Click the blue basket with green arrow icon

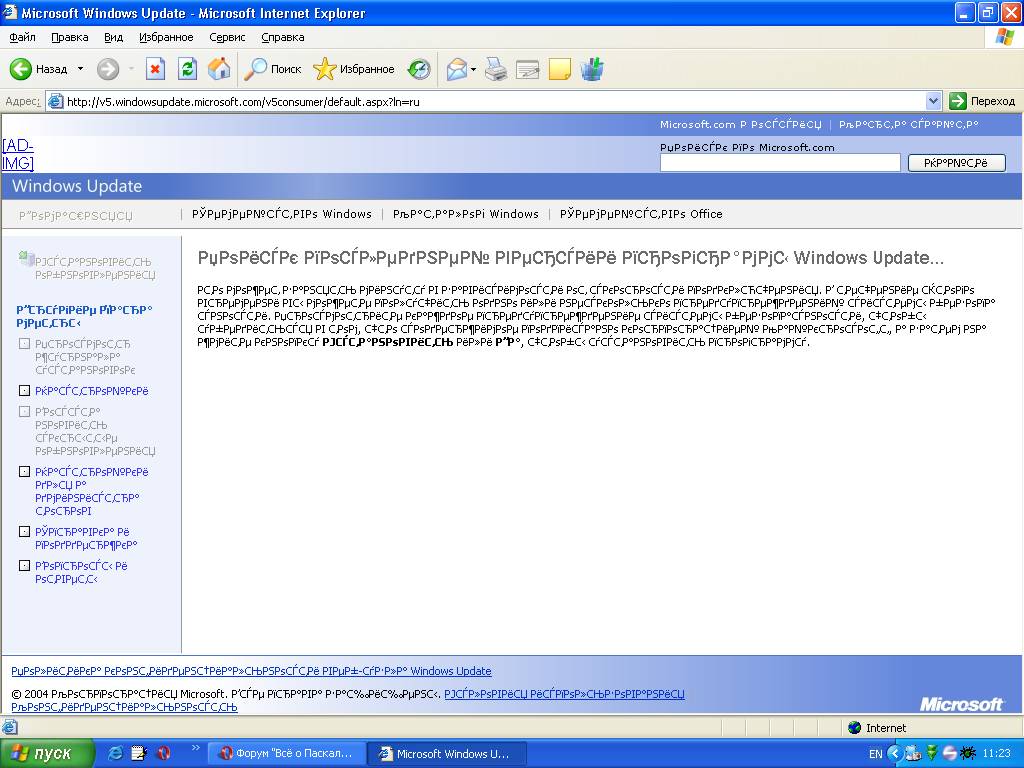click(592, 69)
